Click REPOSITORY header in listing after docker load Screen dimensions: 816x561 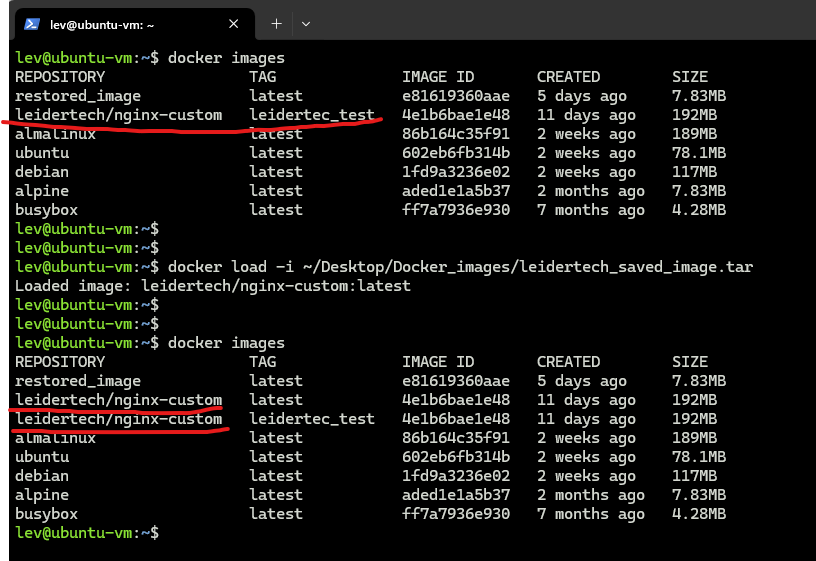pos(60,362)
